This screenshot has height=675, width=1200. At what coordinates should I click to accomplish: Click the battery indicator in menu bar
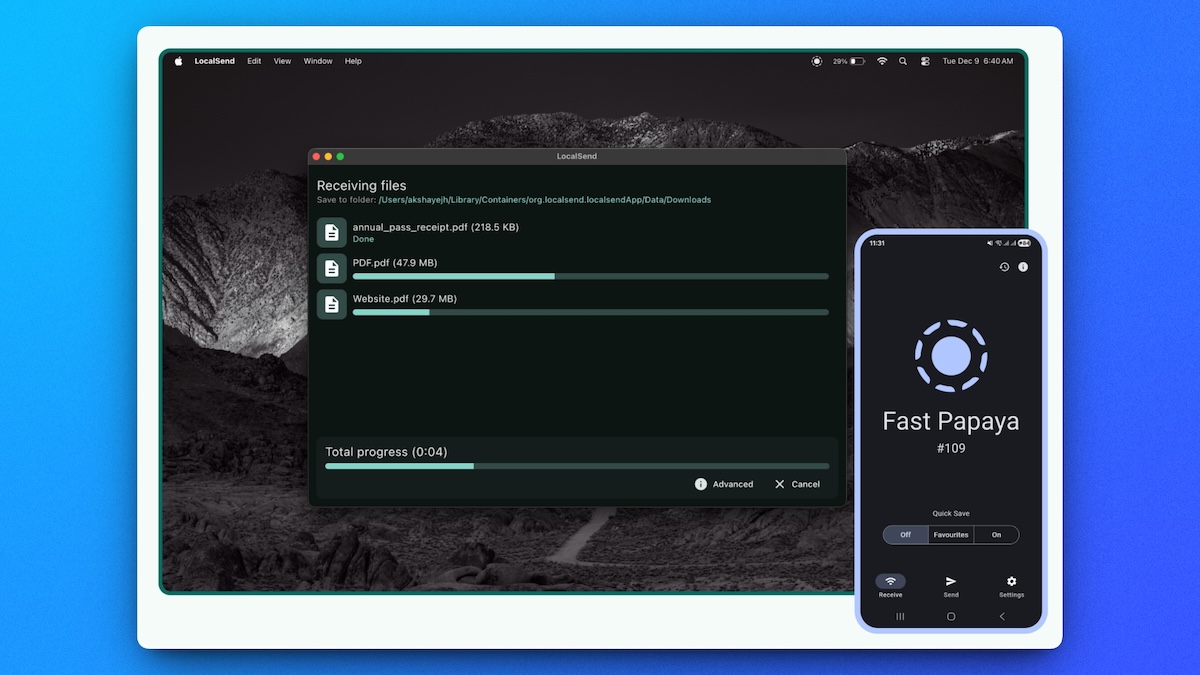point(848,61)
